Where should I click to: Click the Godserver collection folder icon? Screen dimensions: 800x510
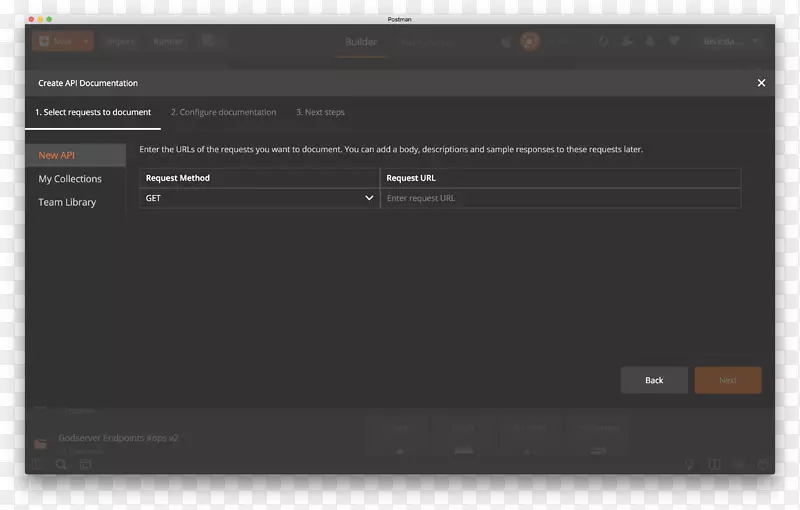(x=40, y=444)
